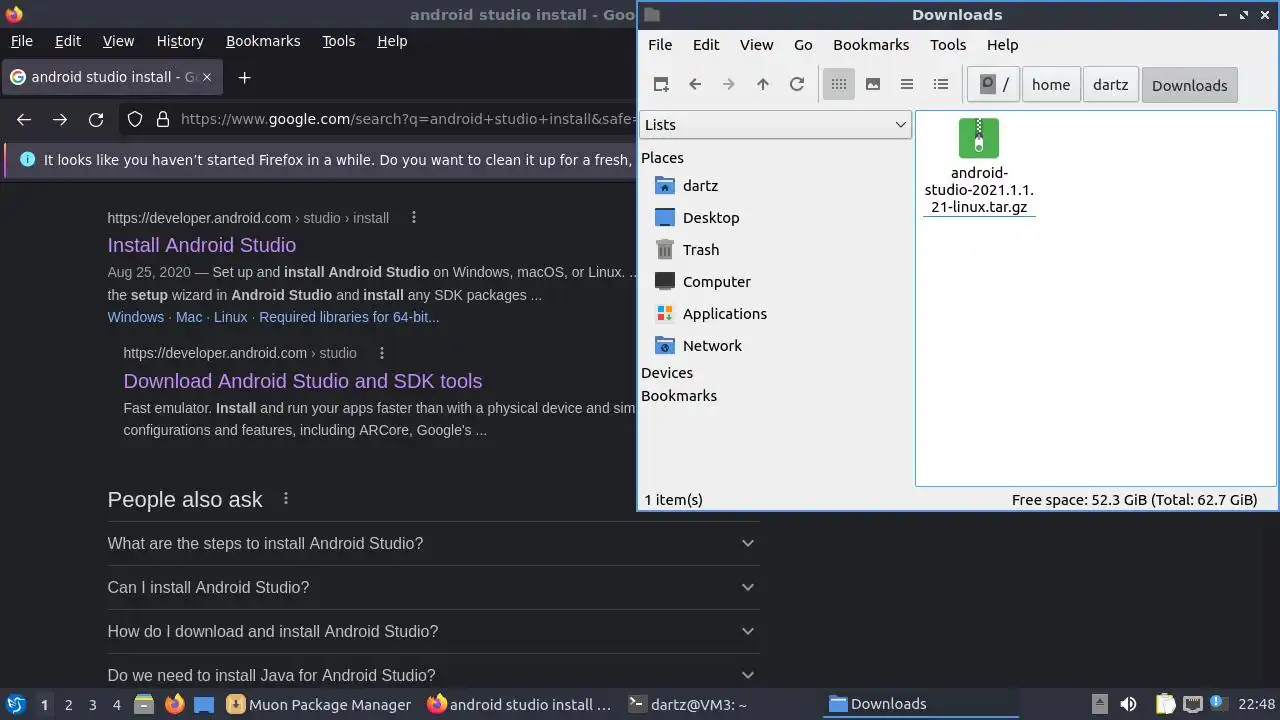Viewport: 1280px width, 720px height.
Task: Open options menu beside first search result
Action: (414, 218)
